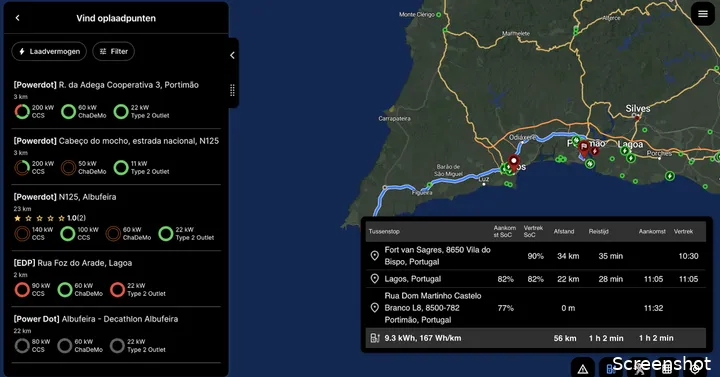Select 22 kW Type 2 Outlet at Rua Foz do Arade
Viewport: 720px width, 377px height.
click(118, 290)
